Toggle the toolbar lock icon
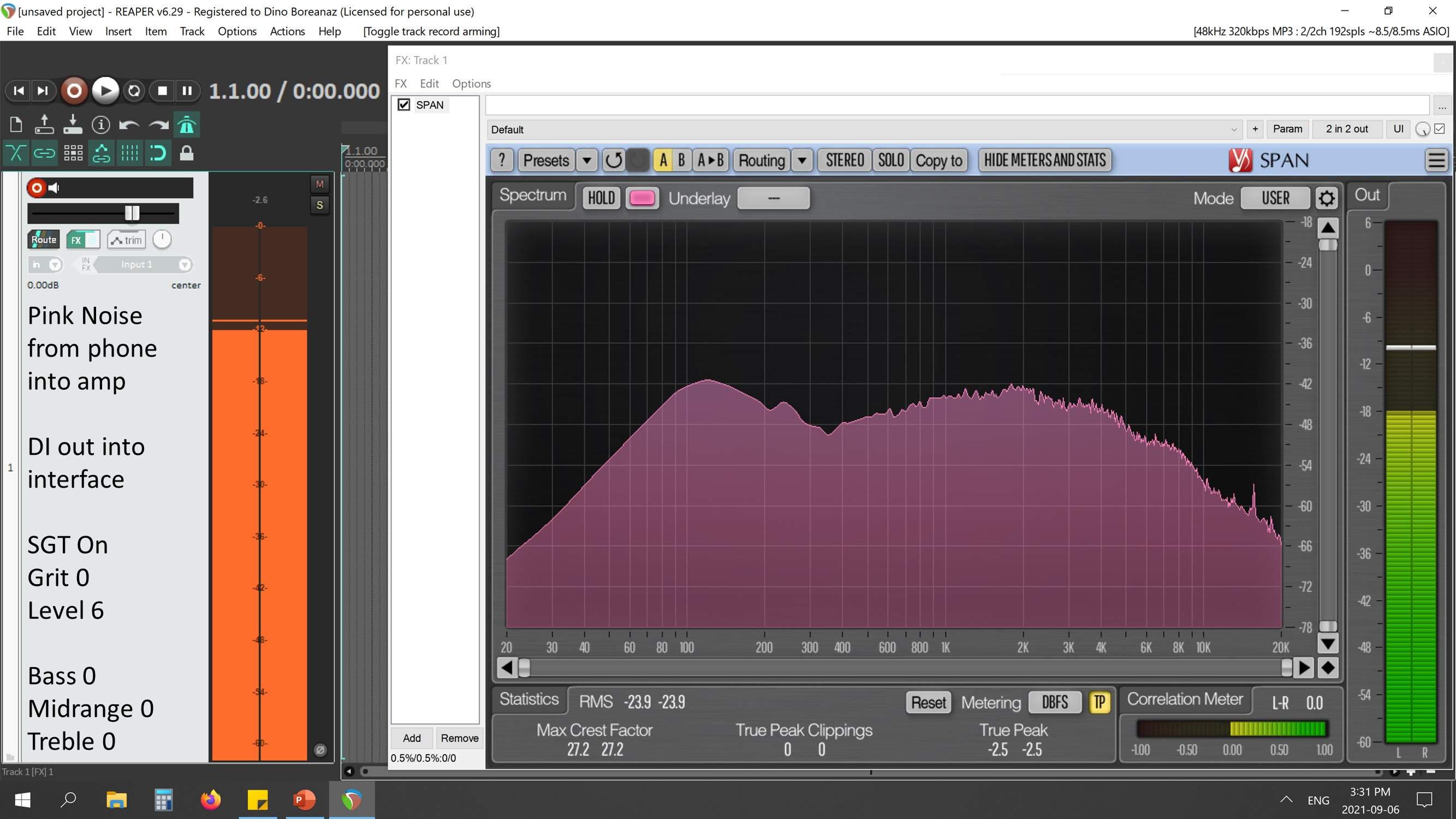This screenshot has height=819, width=1456. [x=187, y=153]
